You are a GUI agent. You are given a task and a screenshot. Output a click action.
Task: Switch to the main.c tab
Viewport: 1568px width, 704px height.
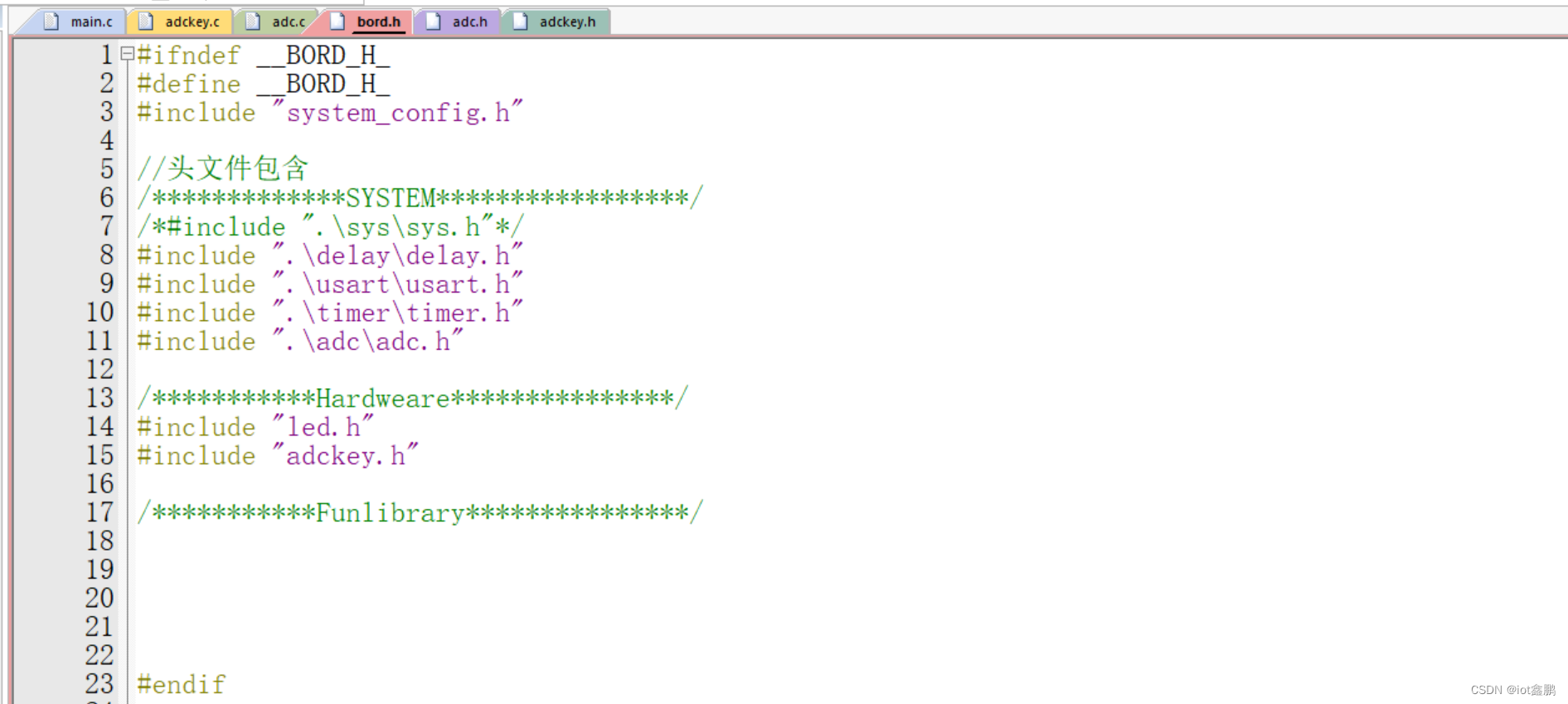coord(79,22)
